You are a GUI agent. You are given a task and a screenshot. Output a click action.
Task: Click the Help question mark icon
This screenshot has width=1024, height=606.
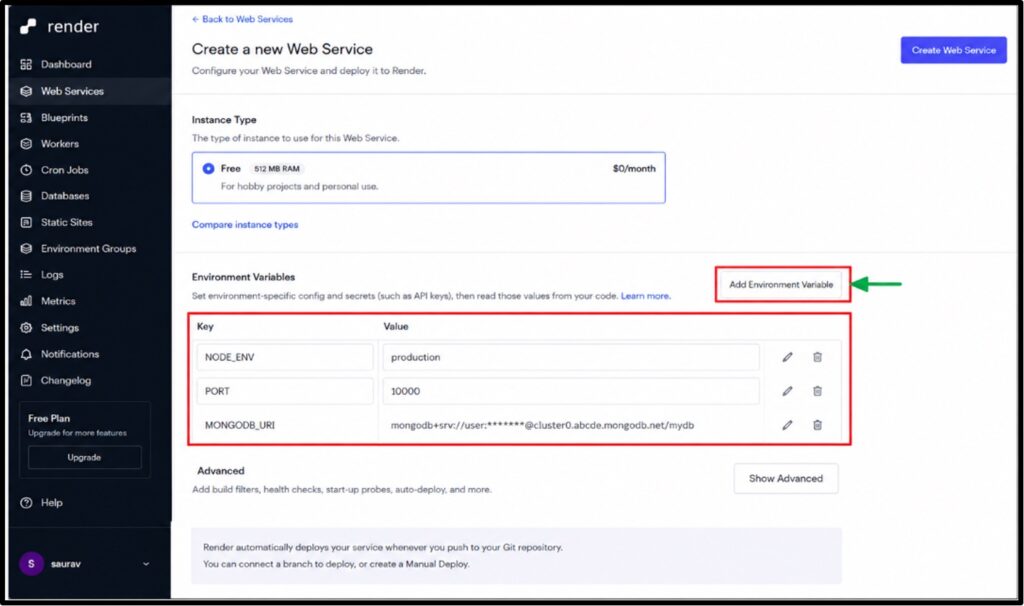pos(26,503)
